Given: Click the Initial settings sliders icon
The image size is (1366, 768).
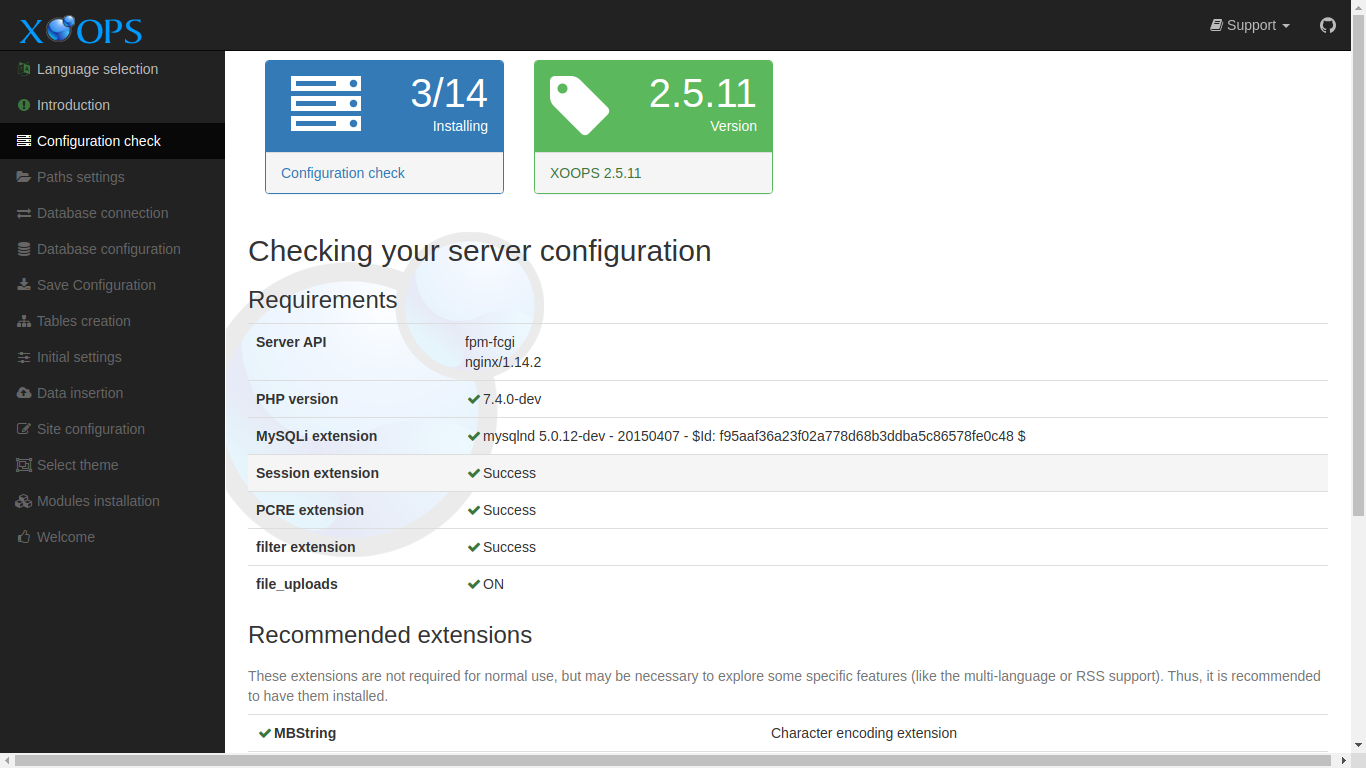Looking at the screenshot, I should click(x=23, y=357).
